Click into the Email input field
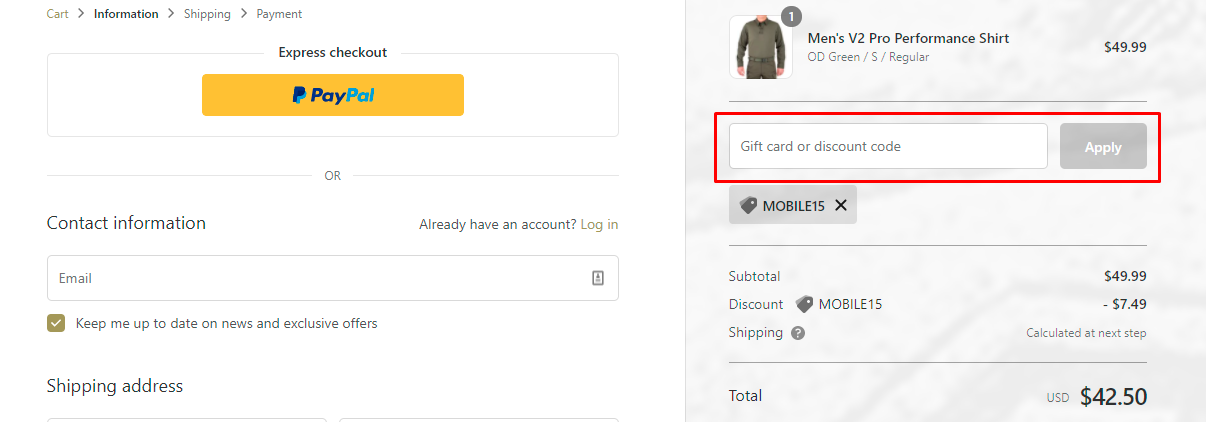 click(x=320, y=278)
